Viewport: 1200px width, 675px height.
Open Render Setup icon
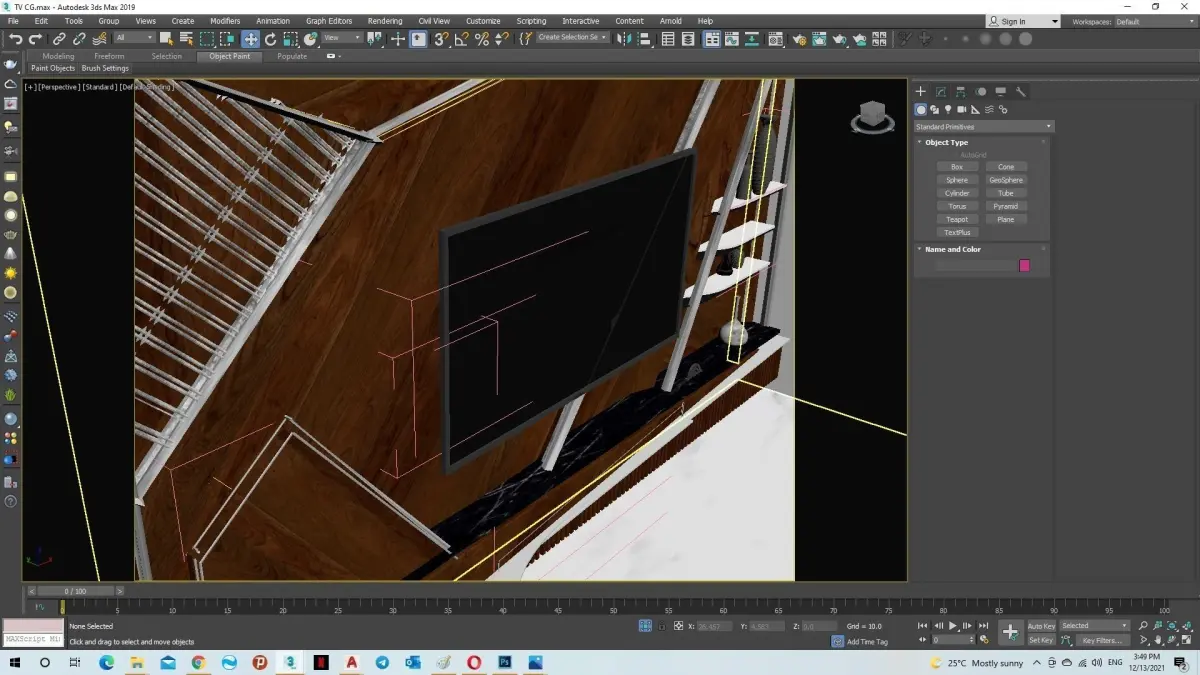800,39
